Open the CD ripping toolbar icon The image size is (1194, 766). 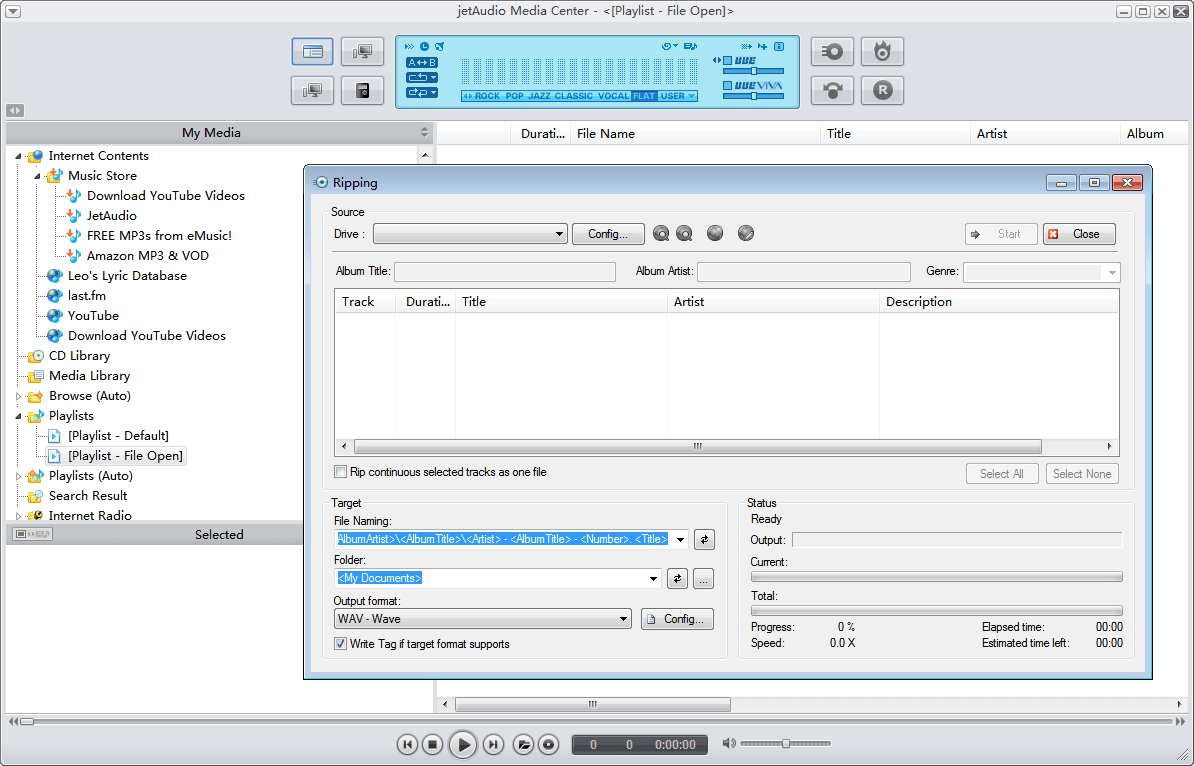832,52
